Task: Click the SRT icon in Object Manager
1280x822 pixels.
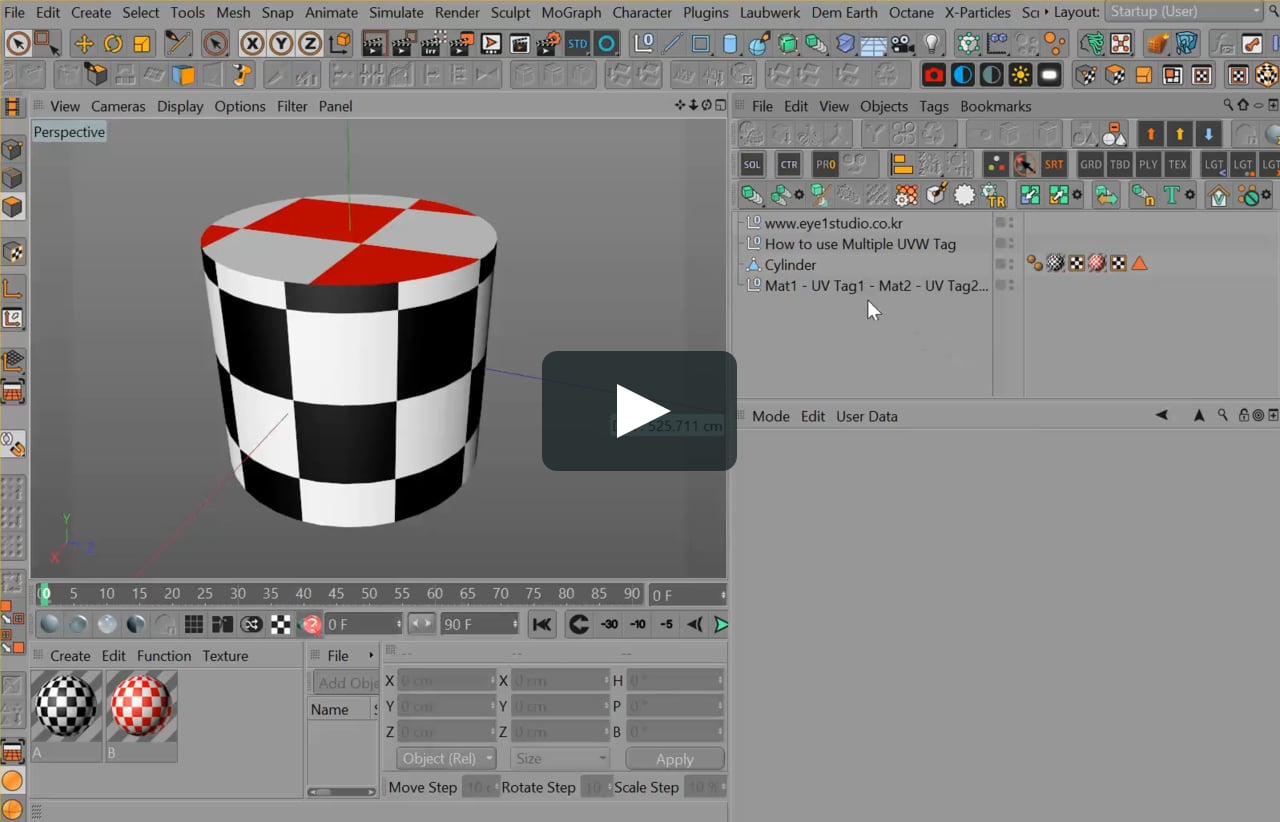Action: [x=1054, y=165]
